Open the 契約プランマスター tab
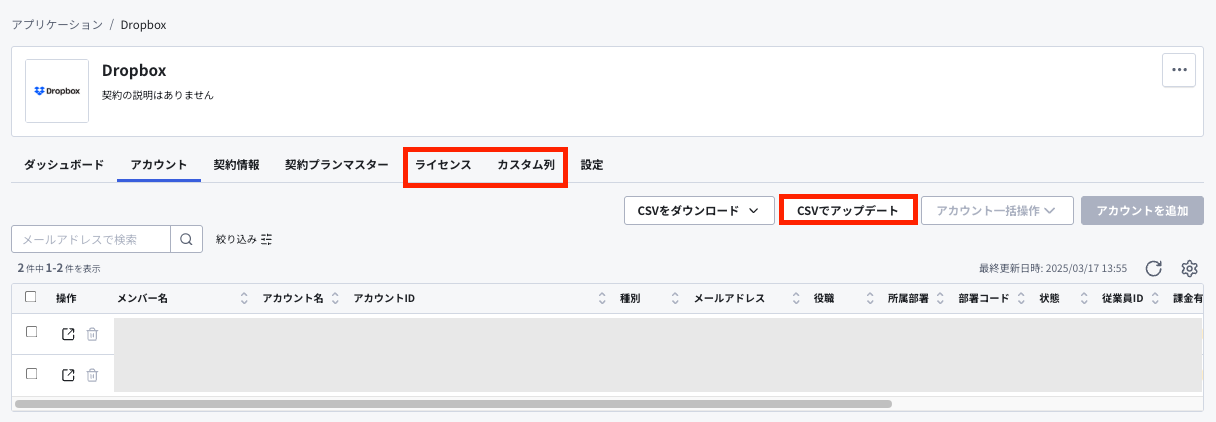The height and width of the screenshot is (422, 1216). point(337,165)
